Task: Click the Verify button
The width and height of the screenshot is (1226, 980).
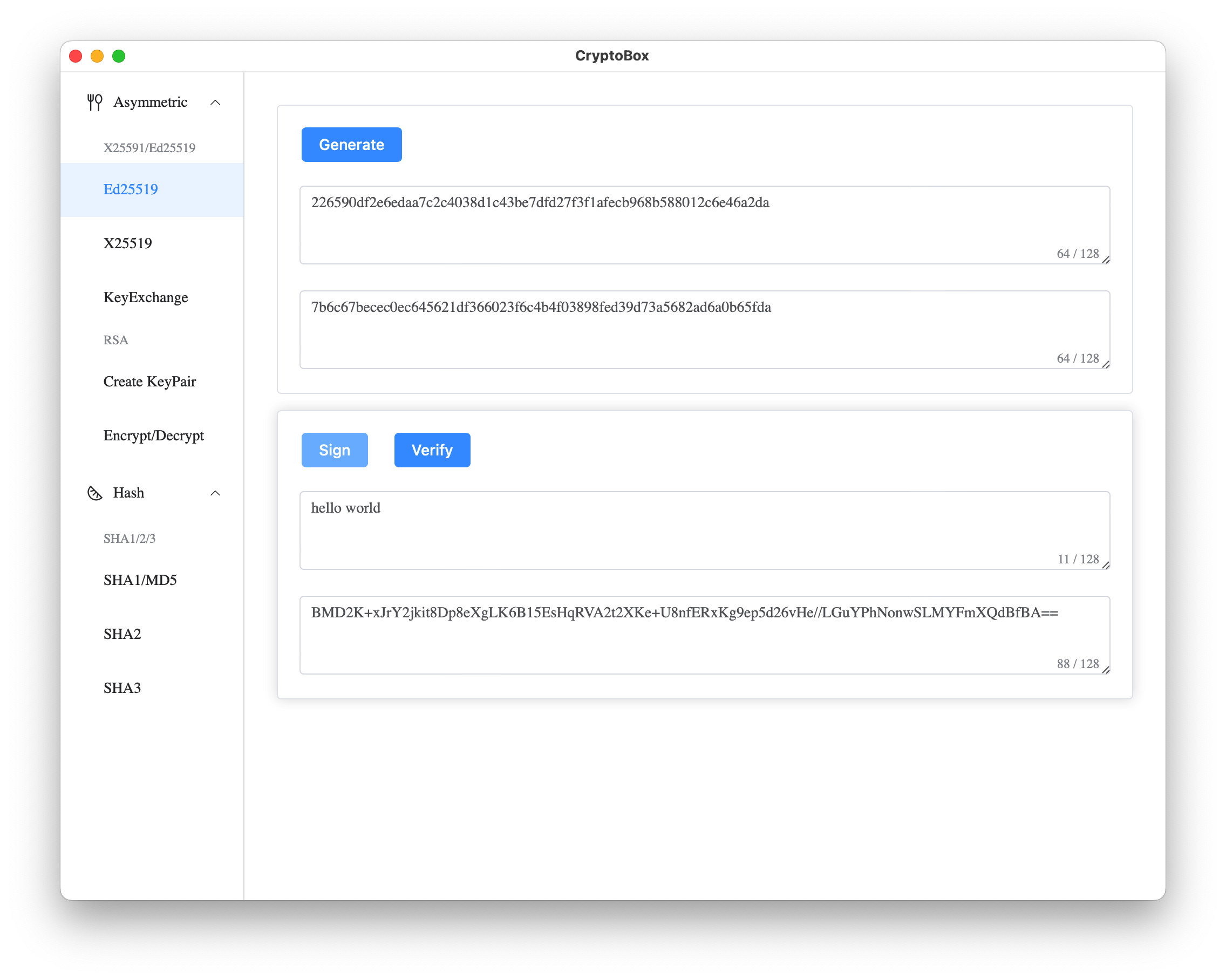Action: (x=432, y=450)
